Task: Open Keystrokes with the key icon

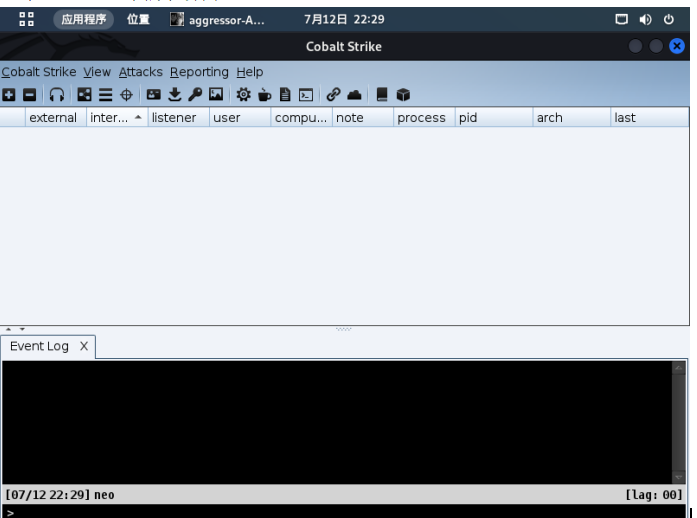Action: [195, 95]
